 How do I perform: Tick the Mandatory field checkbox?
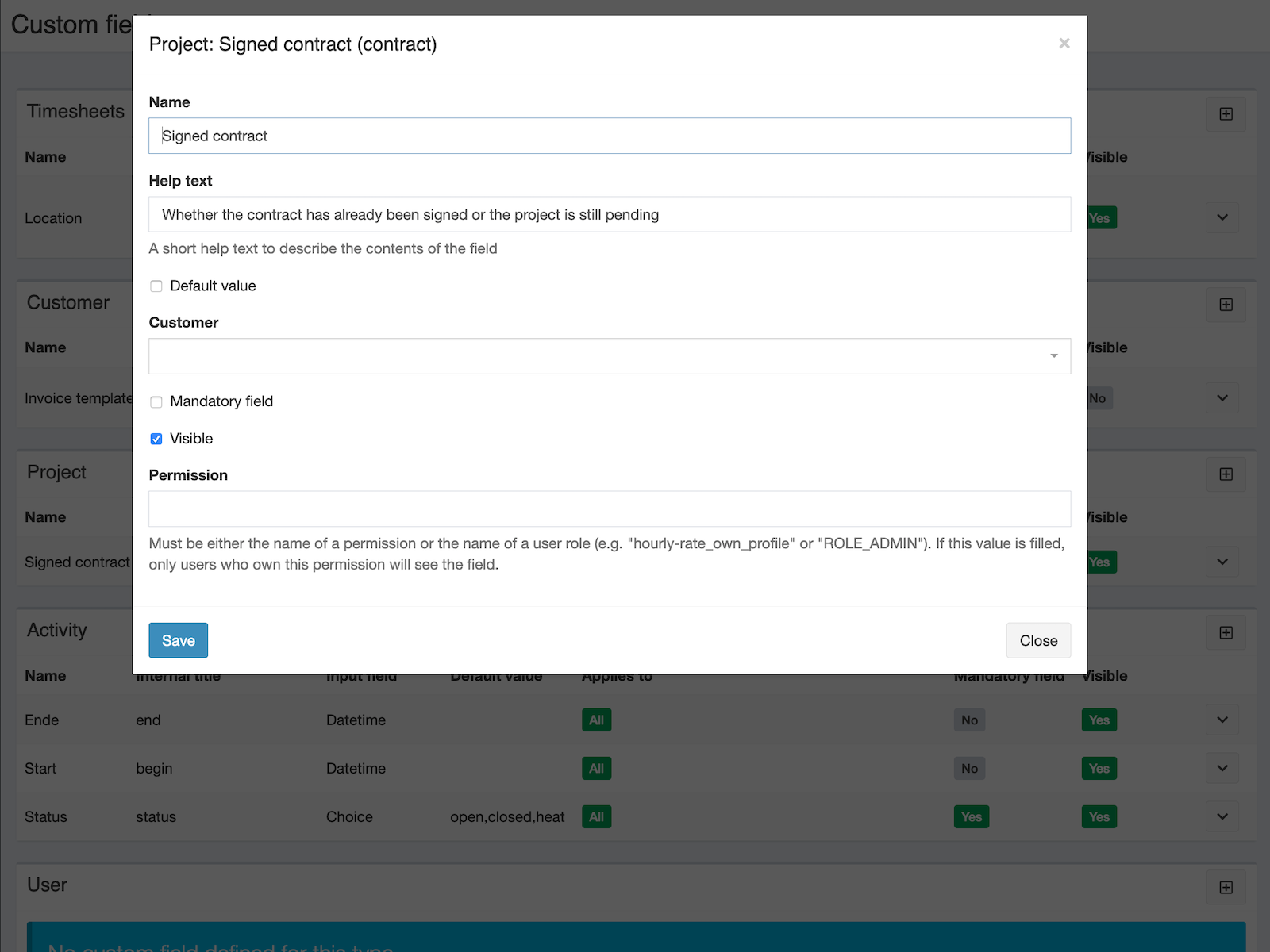pyautogui.click(x=156, y=402)
